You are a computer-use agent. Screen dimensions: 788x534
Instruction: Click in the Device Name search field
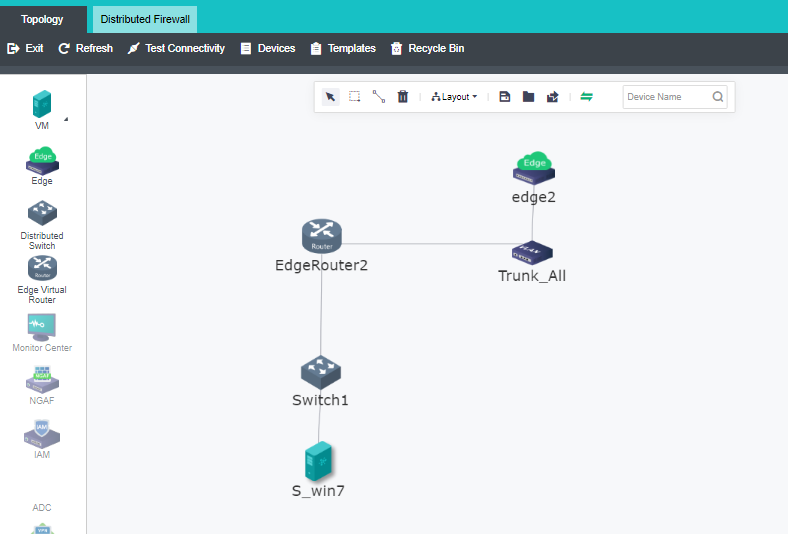(667, 97)
